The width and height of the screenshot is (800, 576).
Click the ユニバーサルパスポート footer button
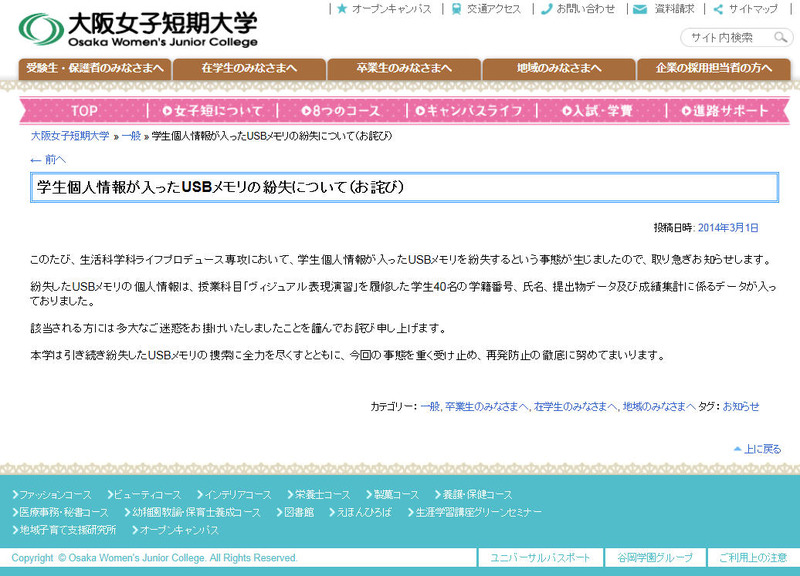click(x=540, y=558)
